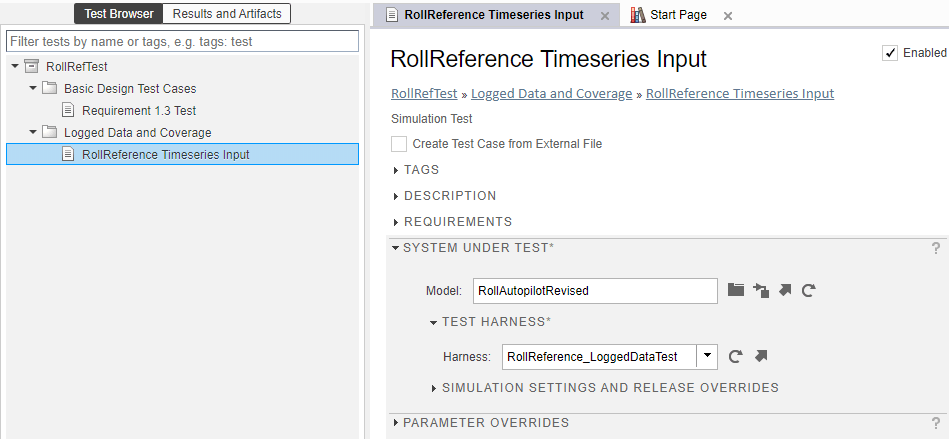Expand Simulation Settings and Release Overrides
The height and width of the screenshot is (439, 949).
[x=609, y=388]
